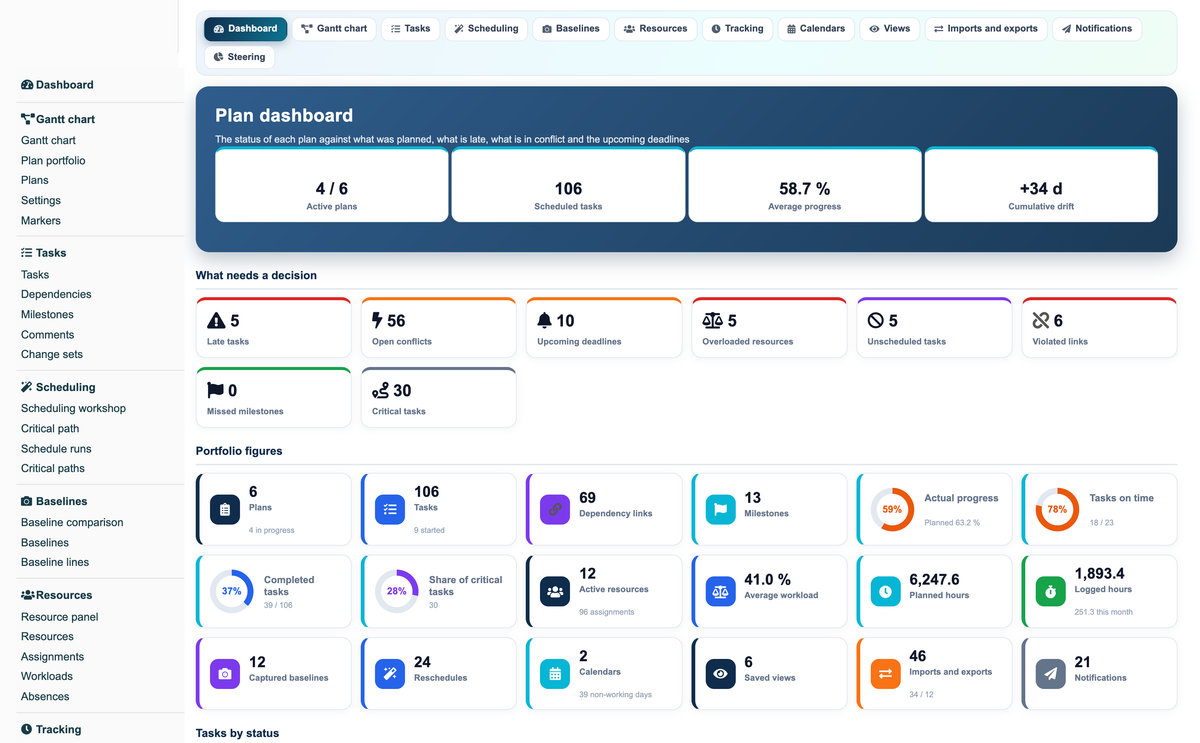This screenshot has width=1200, height=743.
Task: Open the Notifications tab
Action: [x=1097, y=29]
